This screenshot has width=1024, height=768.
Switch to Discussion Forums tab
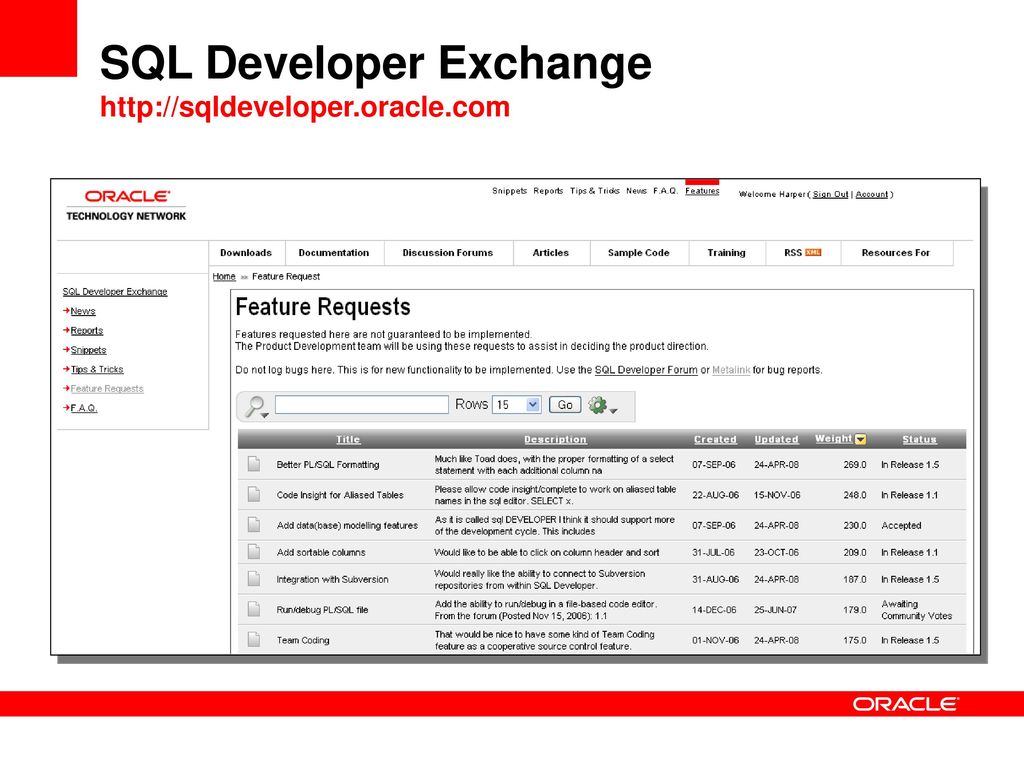[448, 253]
